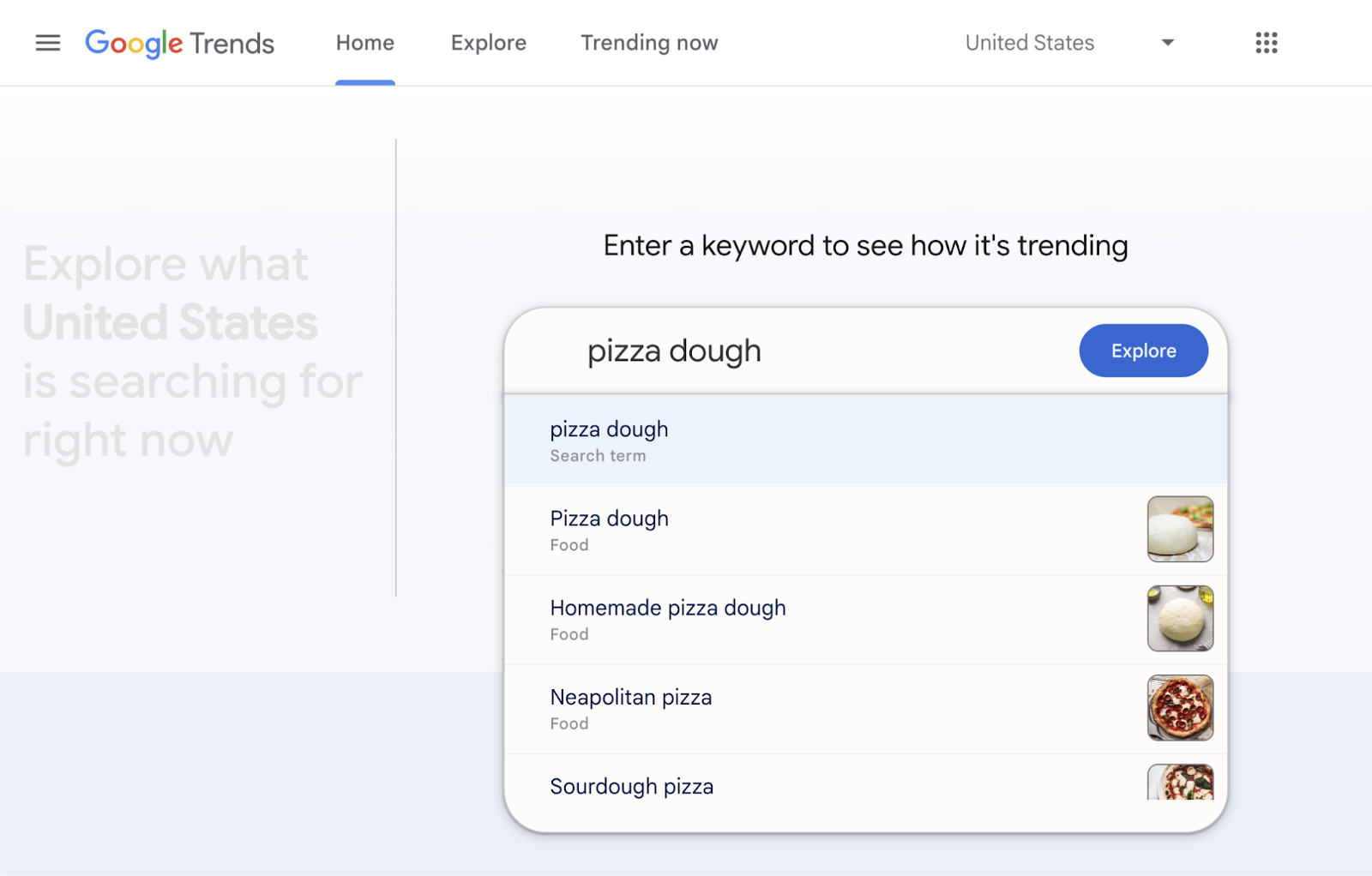Open the Trending now section
The height and width of the screenshot is (876, 1372).
[x=648, y=43]
